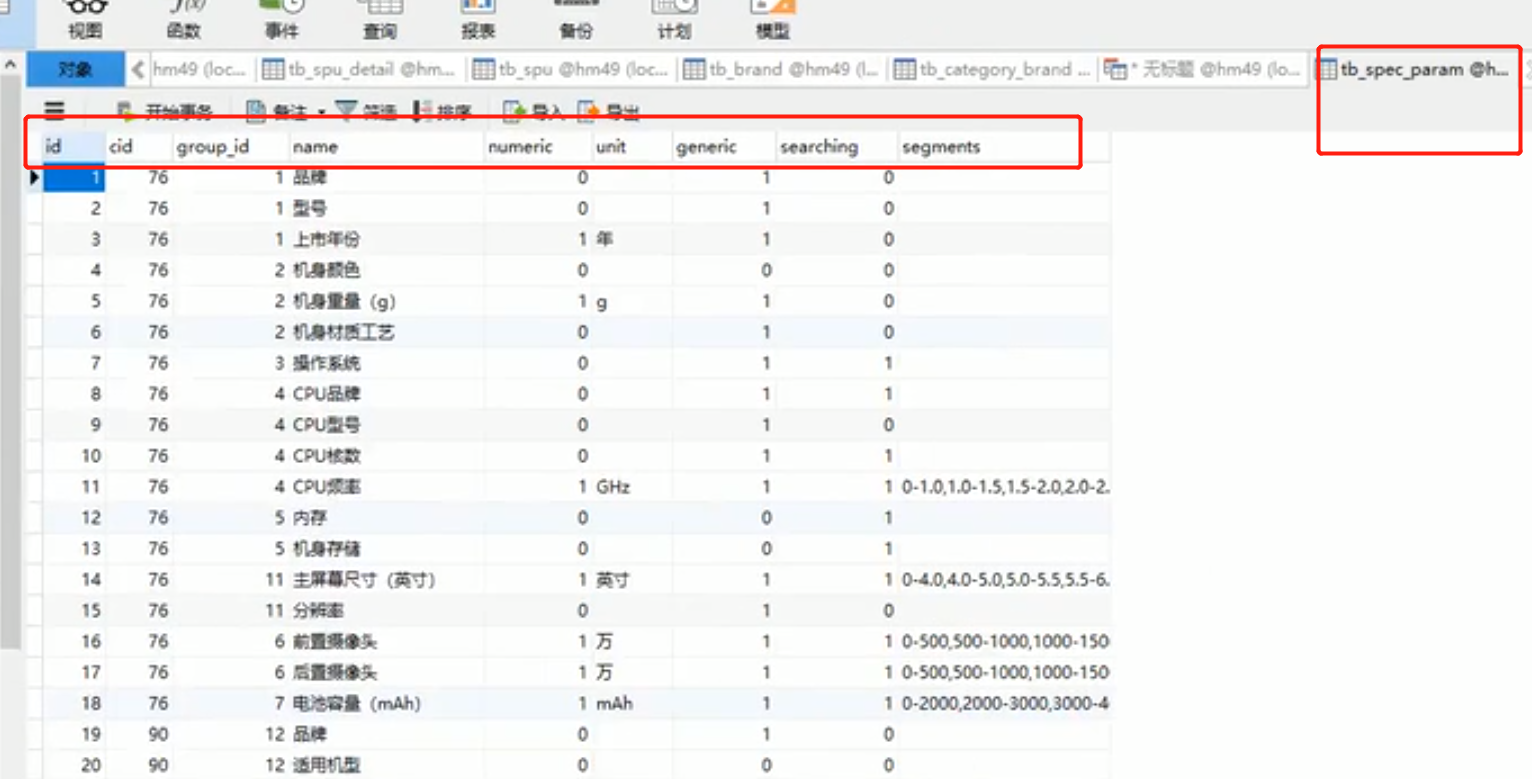The width and height of the screenshot is (1532, 779).
Task: Click the current-row arrow indicator on row 1
Action: click(35, 178)
